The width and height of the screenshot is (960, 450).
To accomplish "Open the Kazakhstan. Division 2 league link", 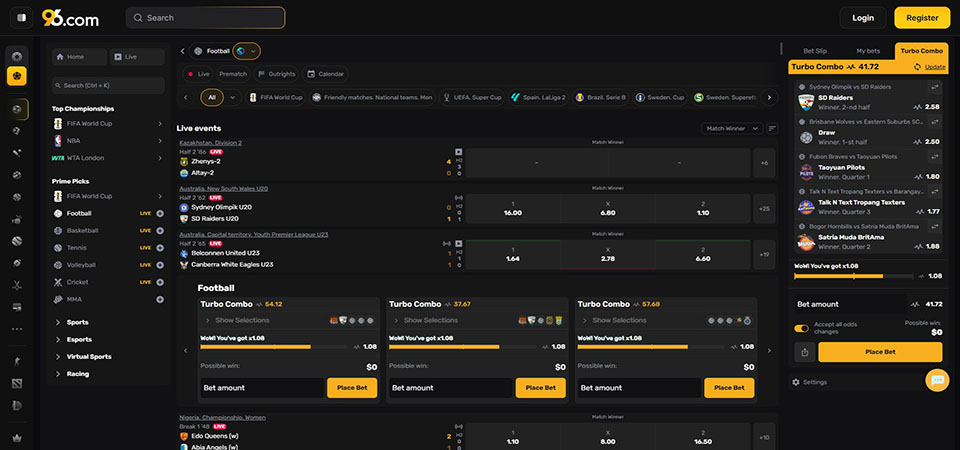I will 211,143.
